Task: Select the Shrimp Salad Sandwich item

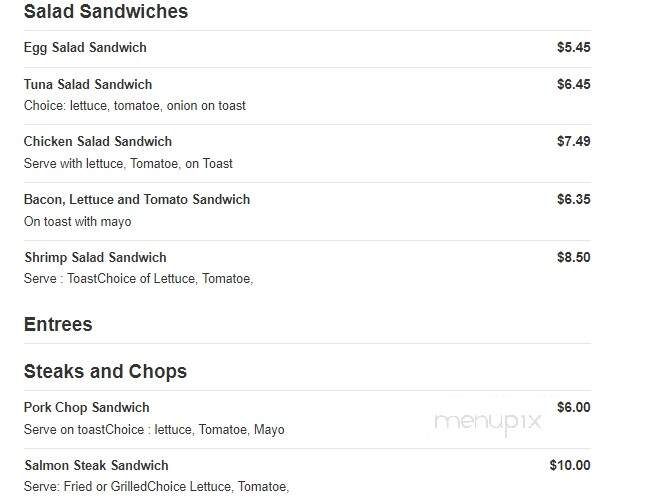Action: tap(95, 258)
